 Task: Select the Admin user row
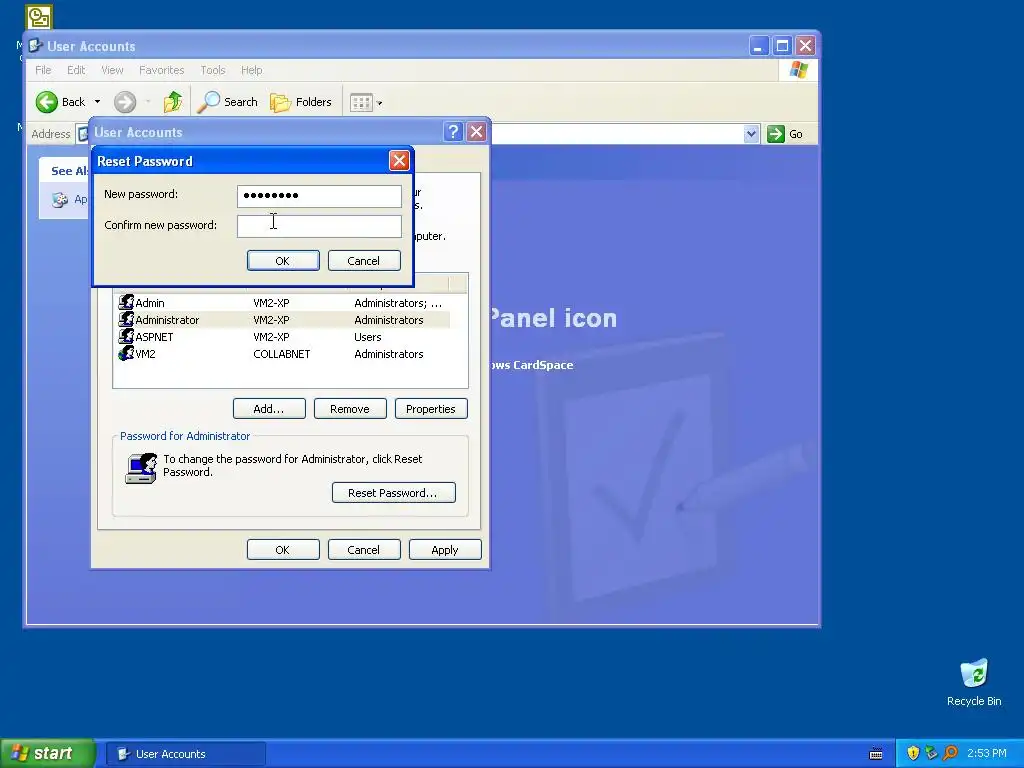(x=283, y=303)
